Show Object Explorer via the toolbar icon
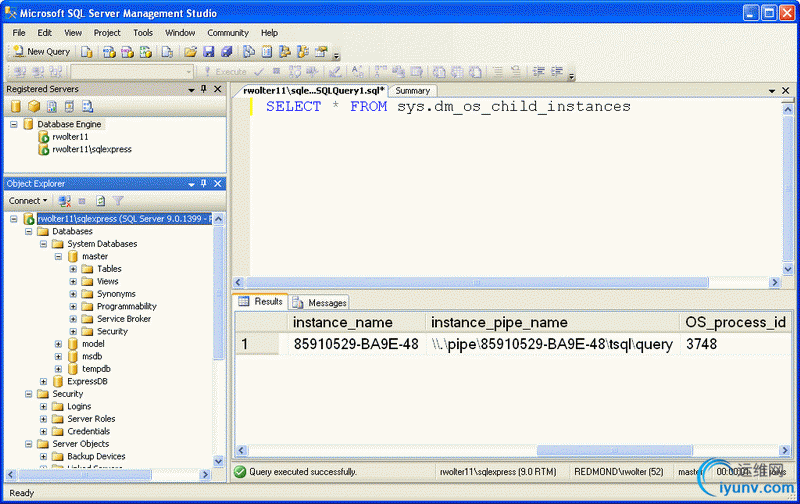 click(x=285, y=52)
